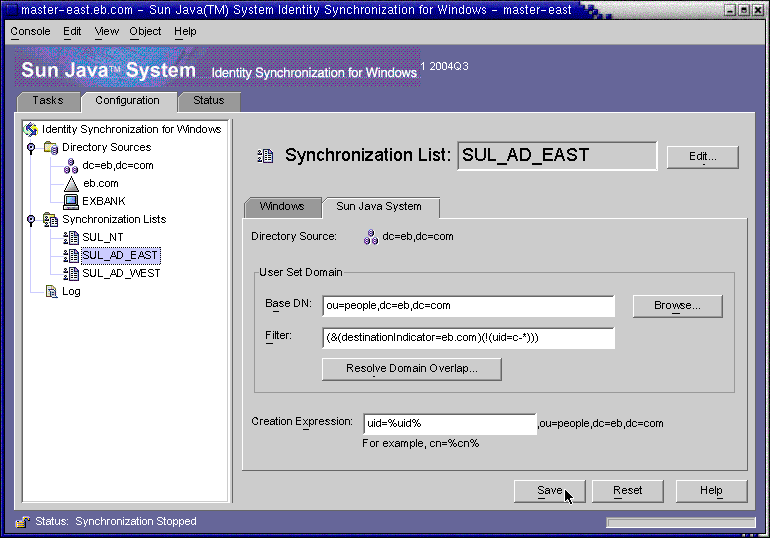Viewport: 770px width, 538px height.
Task: Click the Reset button
Action: (628, 491)
